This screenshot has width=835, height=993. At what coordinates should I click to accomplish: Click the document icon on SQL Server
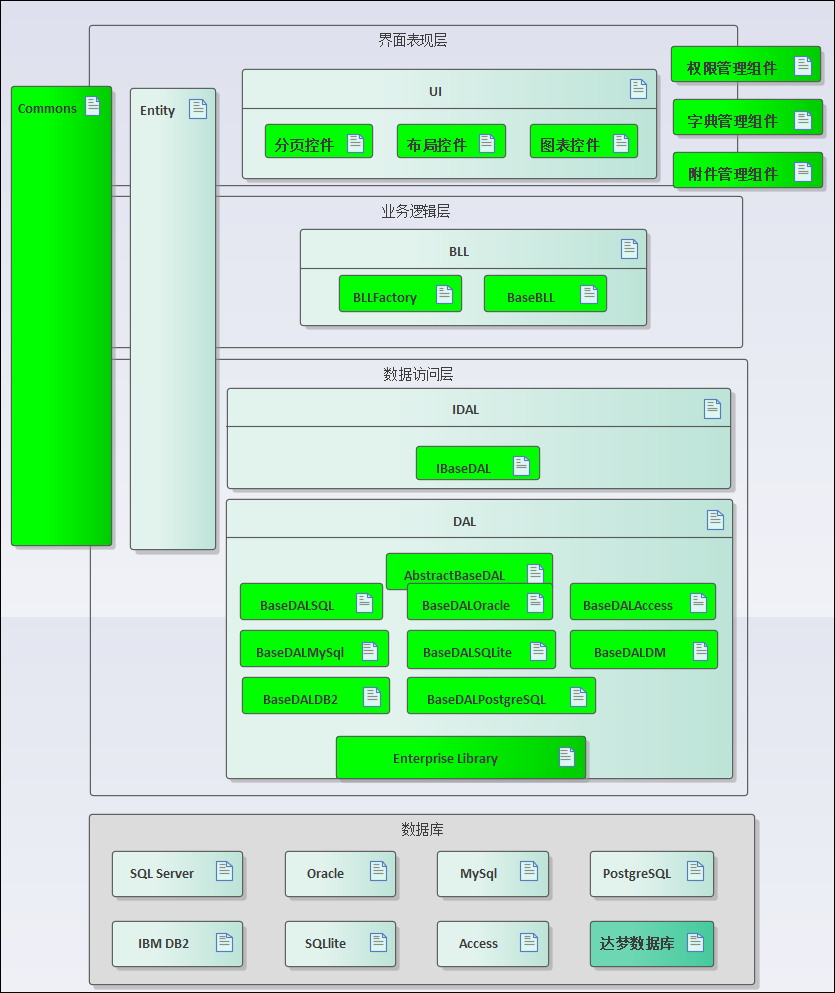225,871
